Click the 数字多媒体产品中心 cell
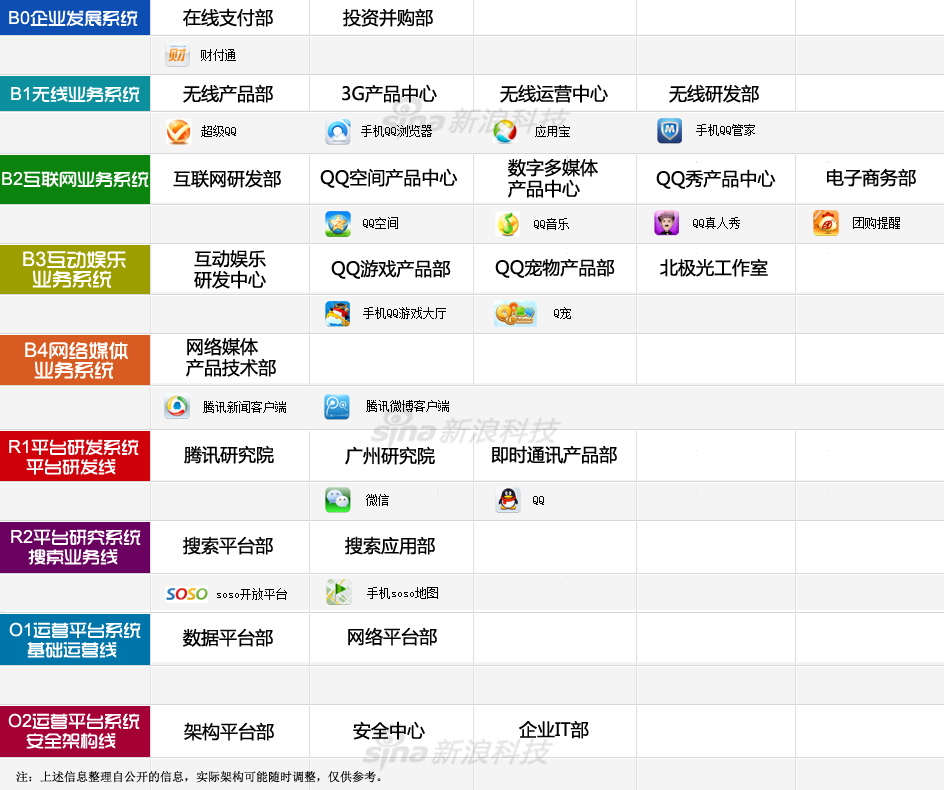 [554, 179]
